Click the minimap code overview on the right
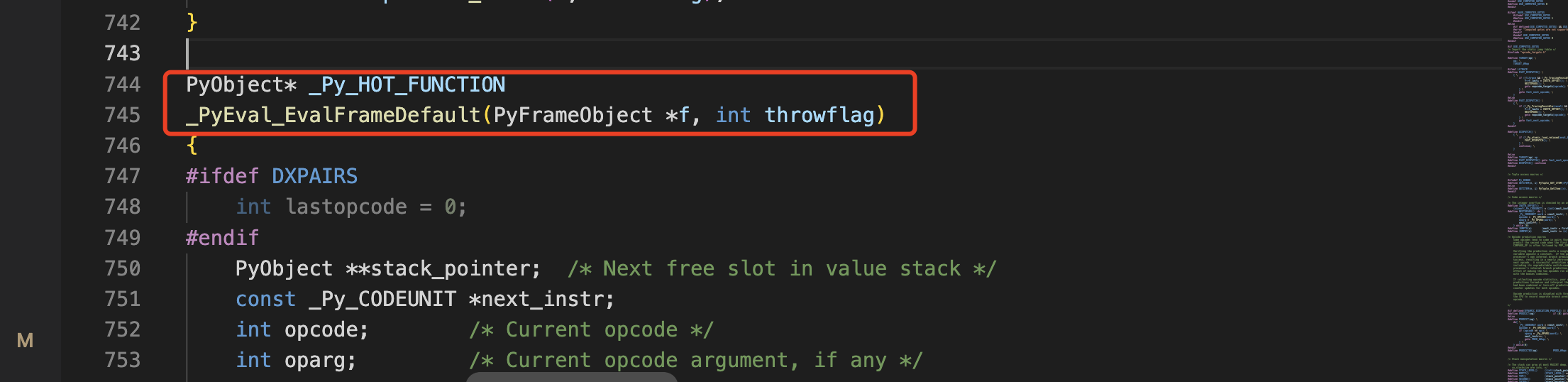 click(x=1535, y=191)
